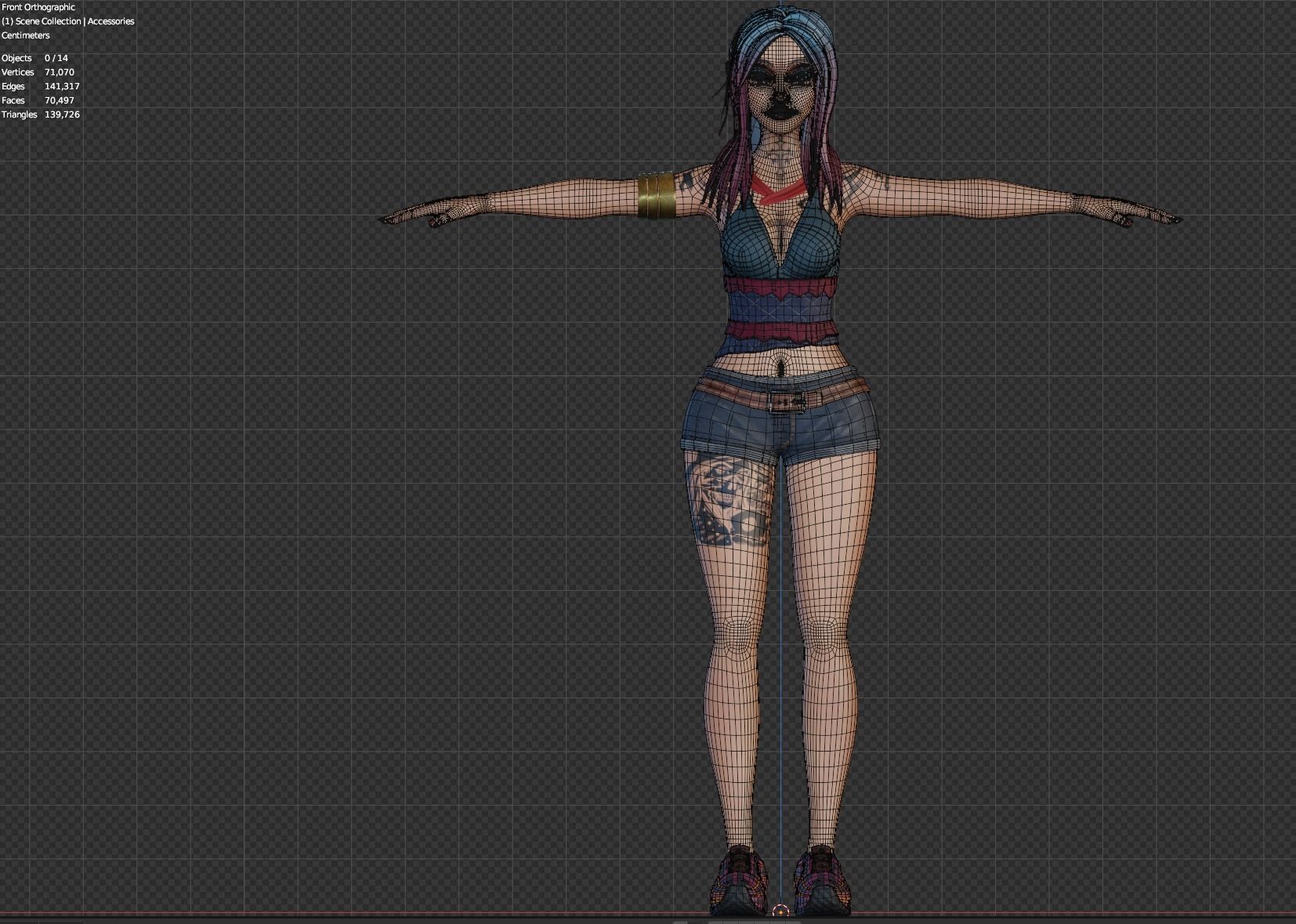The height and width of the screenshot is (924, 1296).
Task: Click the "Vertices 71,070" statistics row
Action: [x=38, y=72]
